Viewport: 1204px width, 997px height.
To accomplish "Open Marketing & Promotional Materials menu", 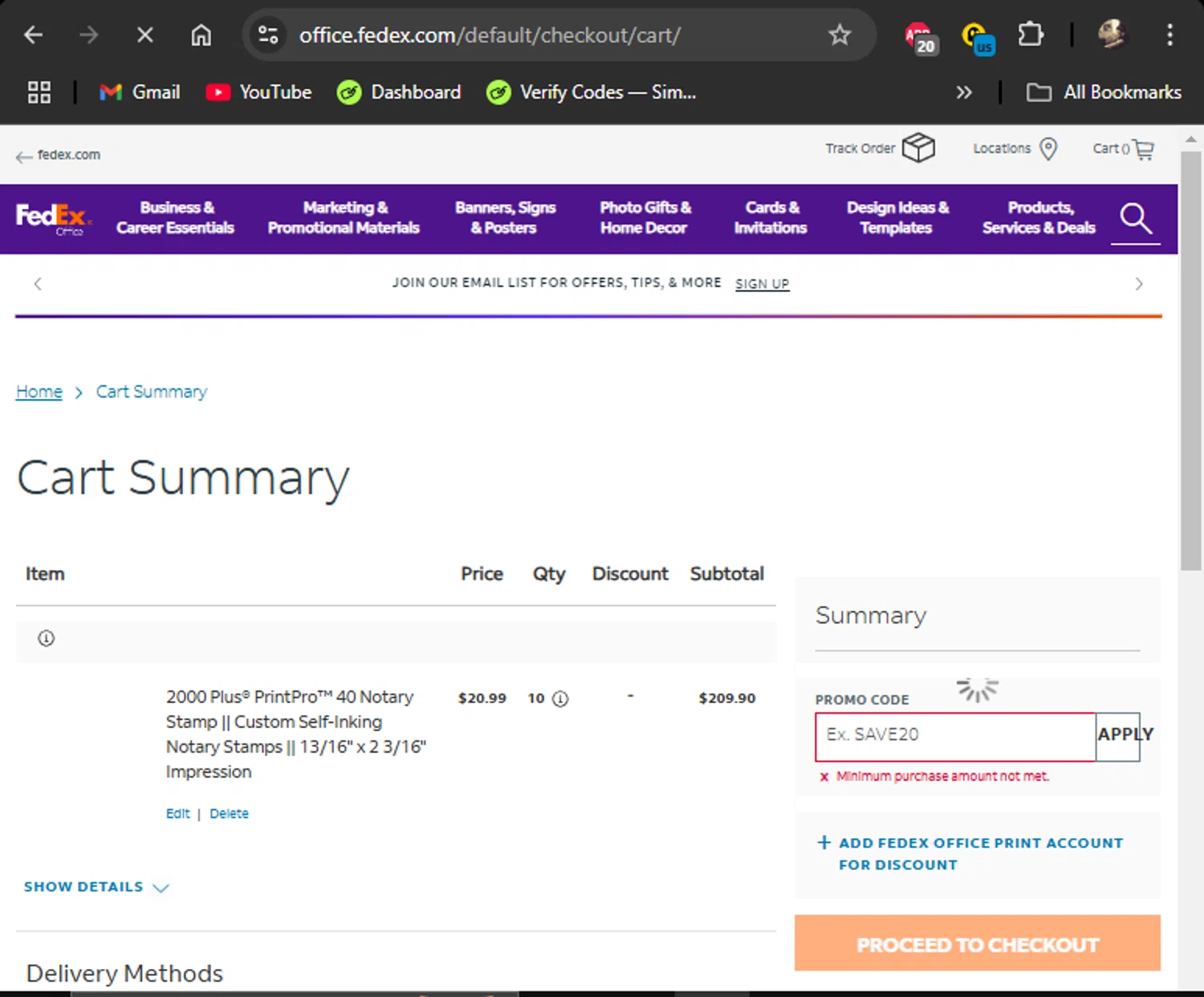I will (344, 218).
